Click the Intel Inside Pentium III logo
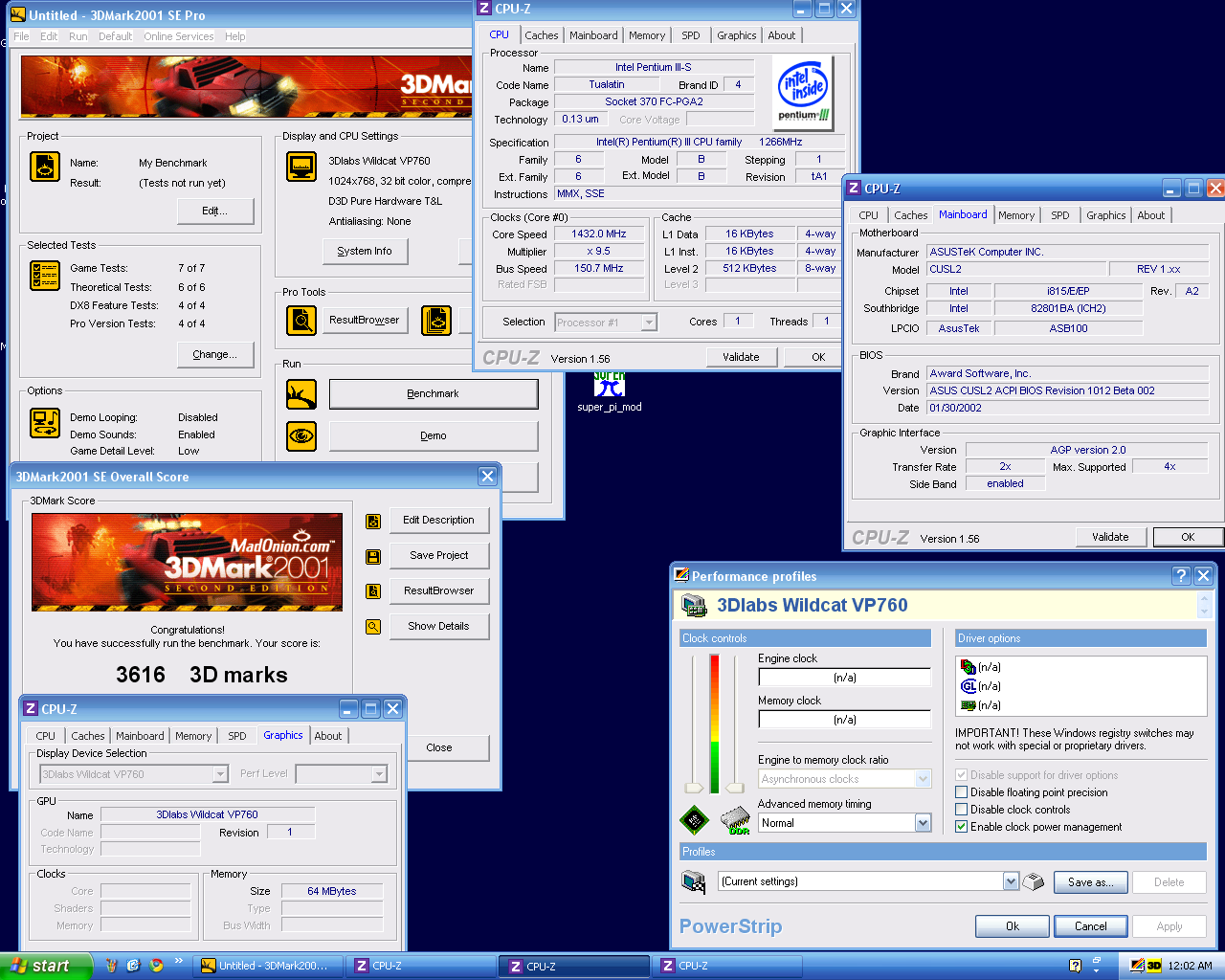 tap(803, 93)
